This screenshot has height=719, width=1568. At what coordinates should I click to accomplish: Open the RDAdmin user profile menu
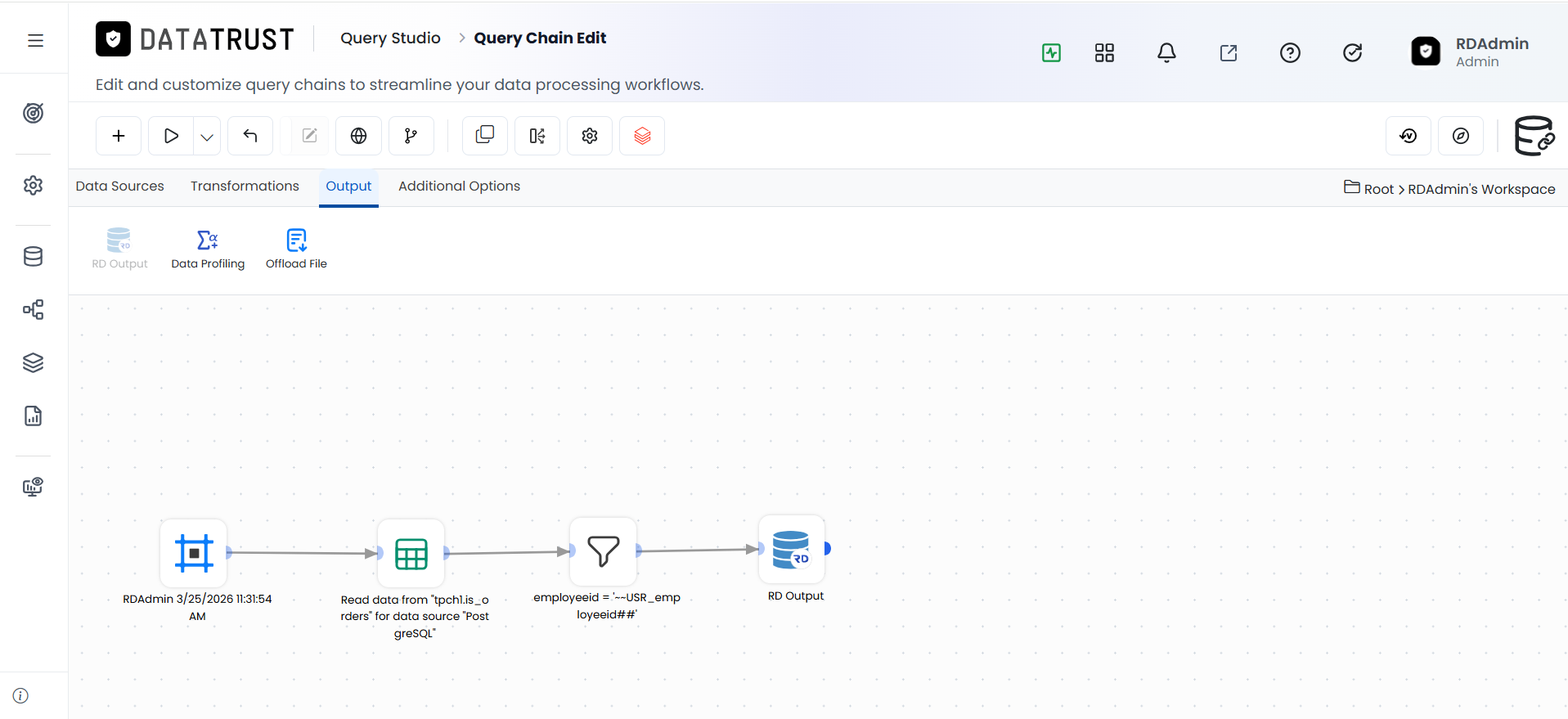coord(1471,52)
